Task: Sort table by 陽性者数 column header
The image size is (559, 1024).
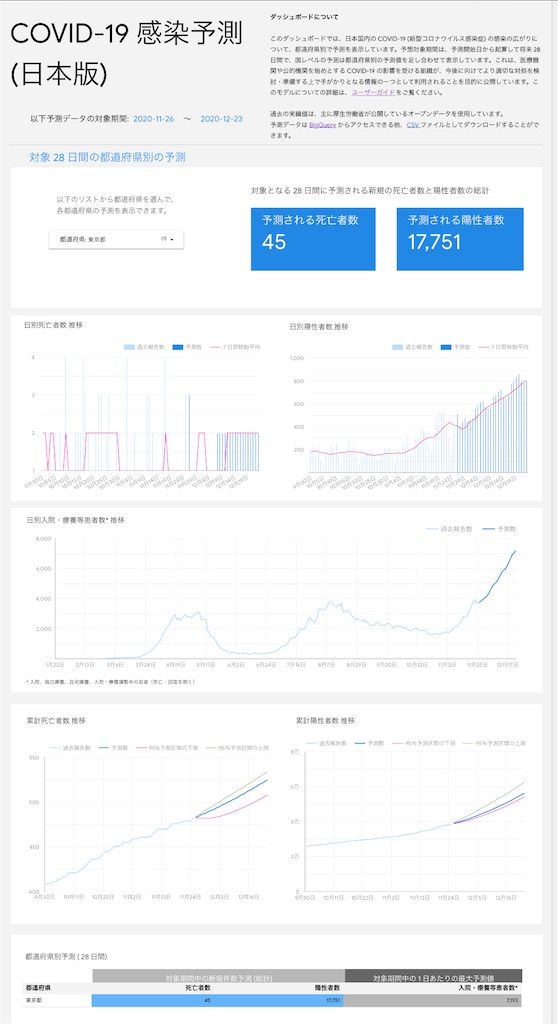Action: (328, 988)
